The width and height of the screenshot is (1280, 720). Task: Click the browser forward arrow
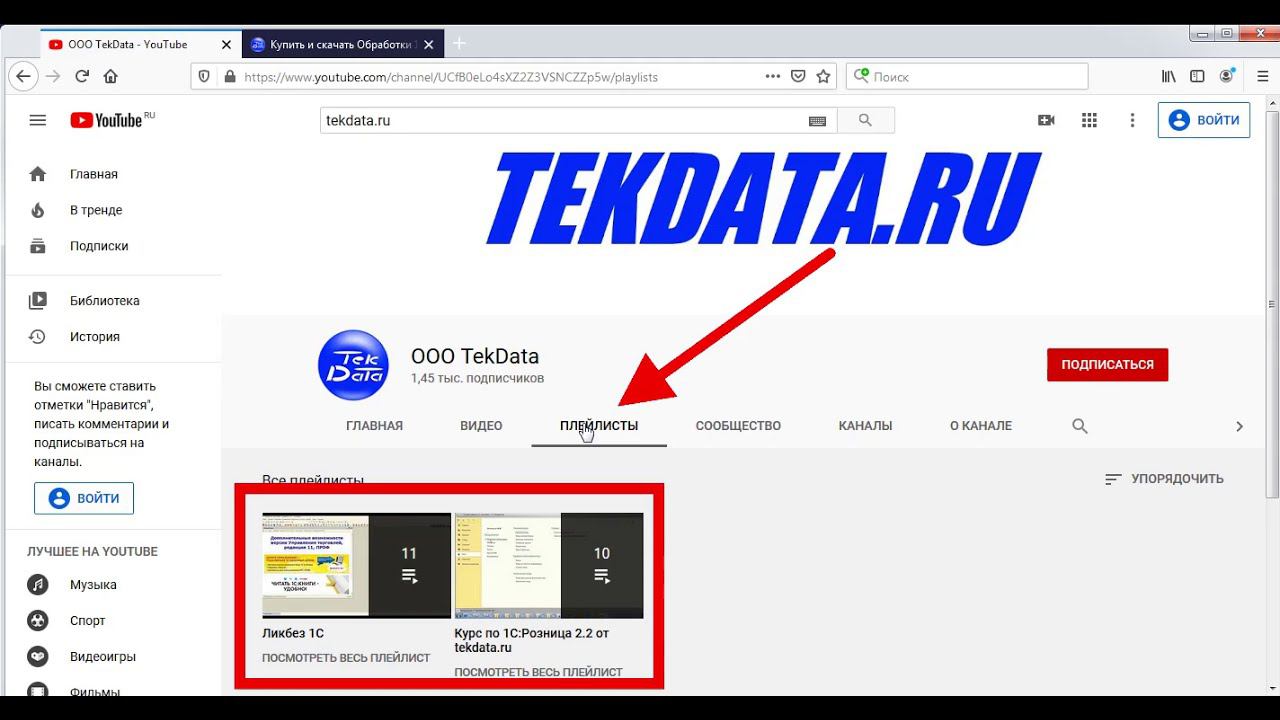pos(53,76)
